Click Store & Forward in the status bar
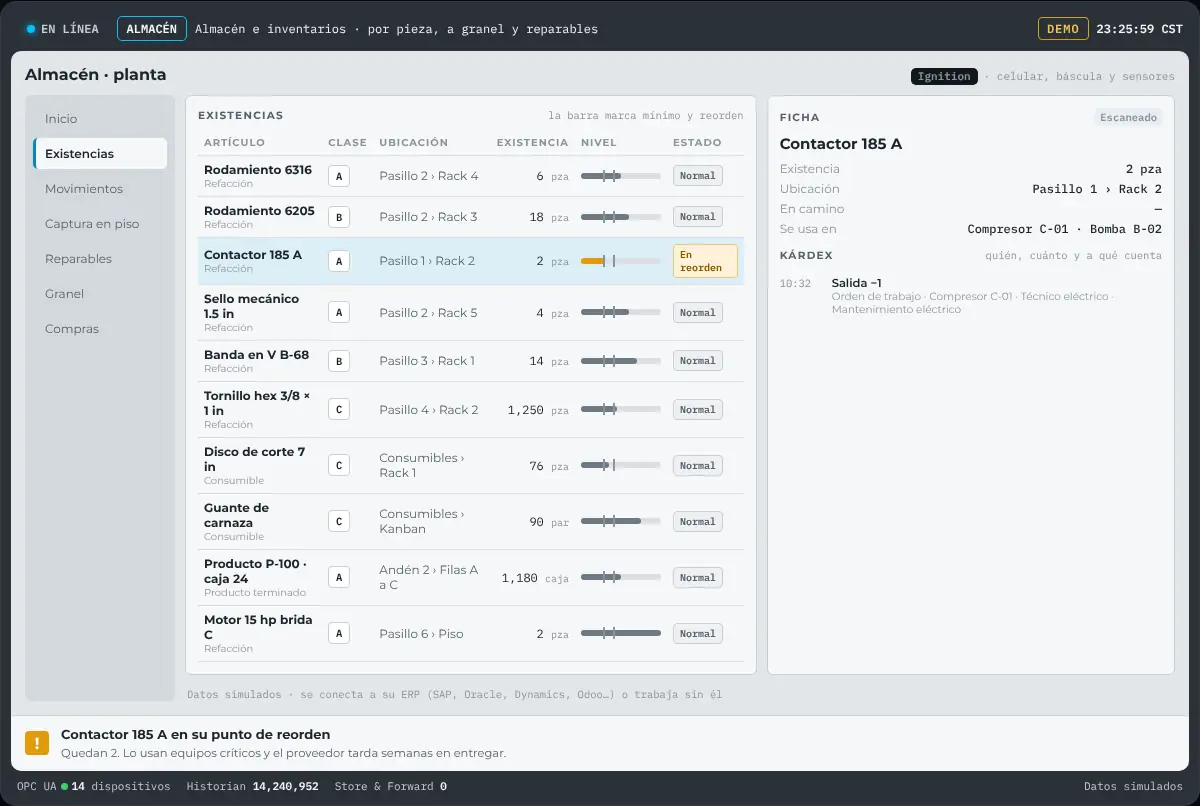 click(x=391, y=787)
